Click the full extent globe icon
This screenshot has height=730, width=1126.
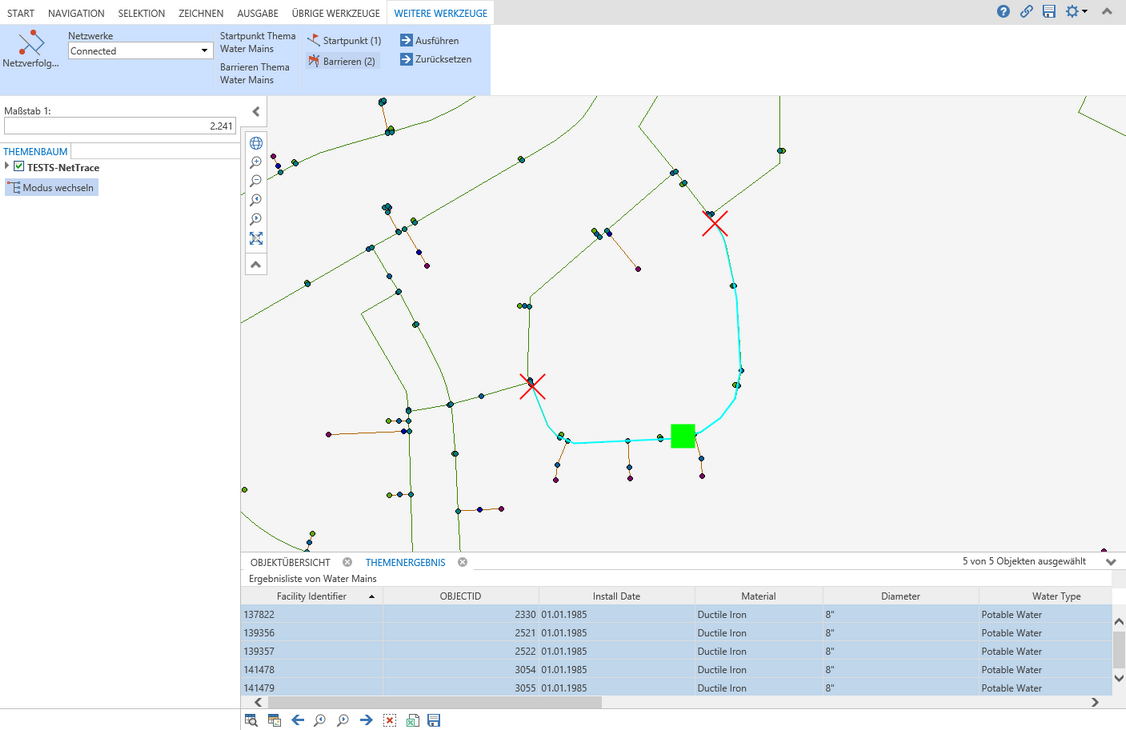[x=256, y=143]
